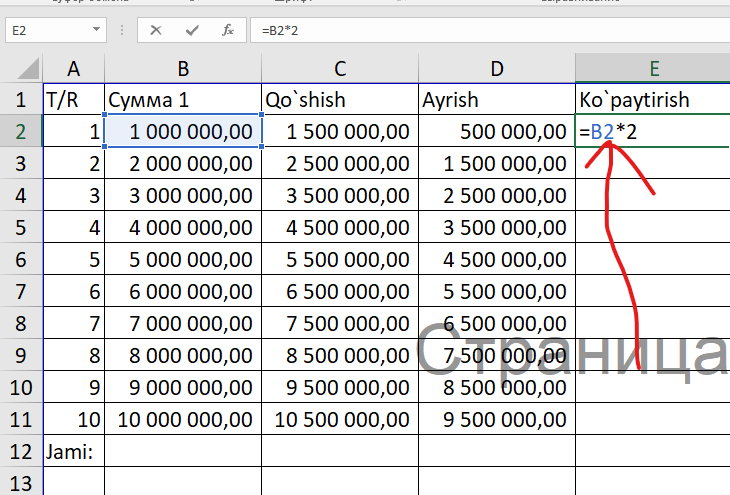730x495 pixels.
Task: Select row 1 header
Action: [x=21, y=100]
